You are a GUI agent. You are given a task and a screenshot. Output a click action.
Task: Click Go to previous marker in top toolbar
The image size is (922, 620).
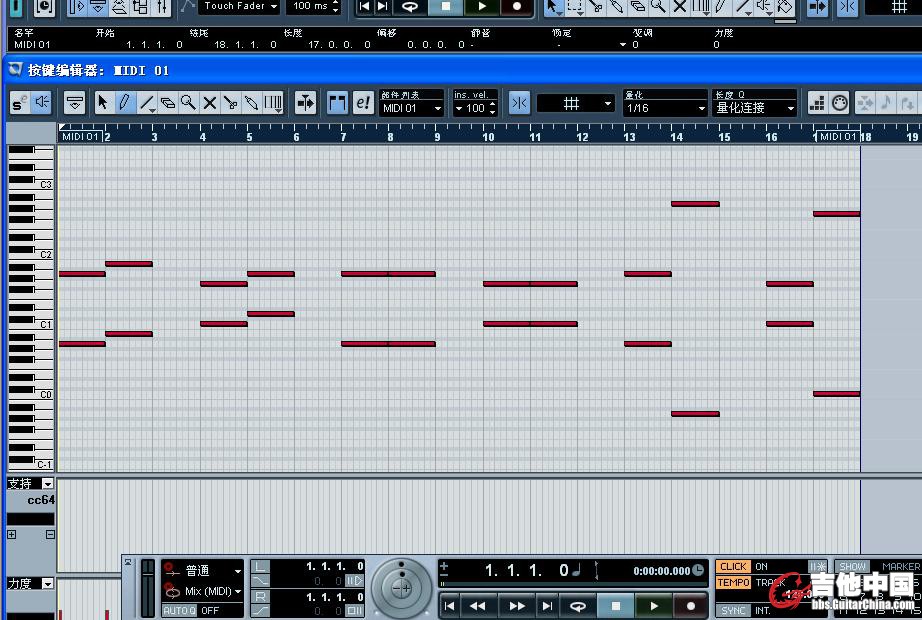(x=365, y=6)
